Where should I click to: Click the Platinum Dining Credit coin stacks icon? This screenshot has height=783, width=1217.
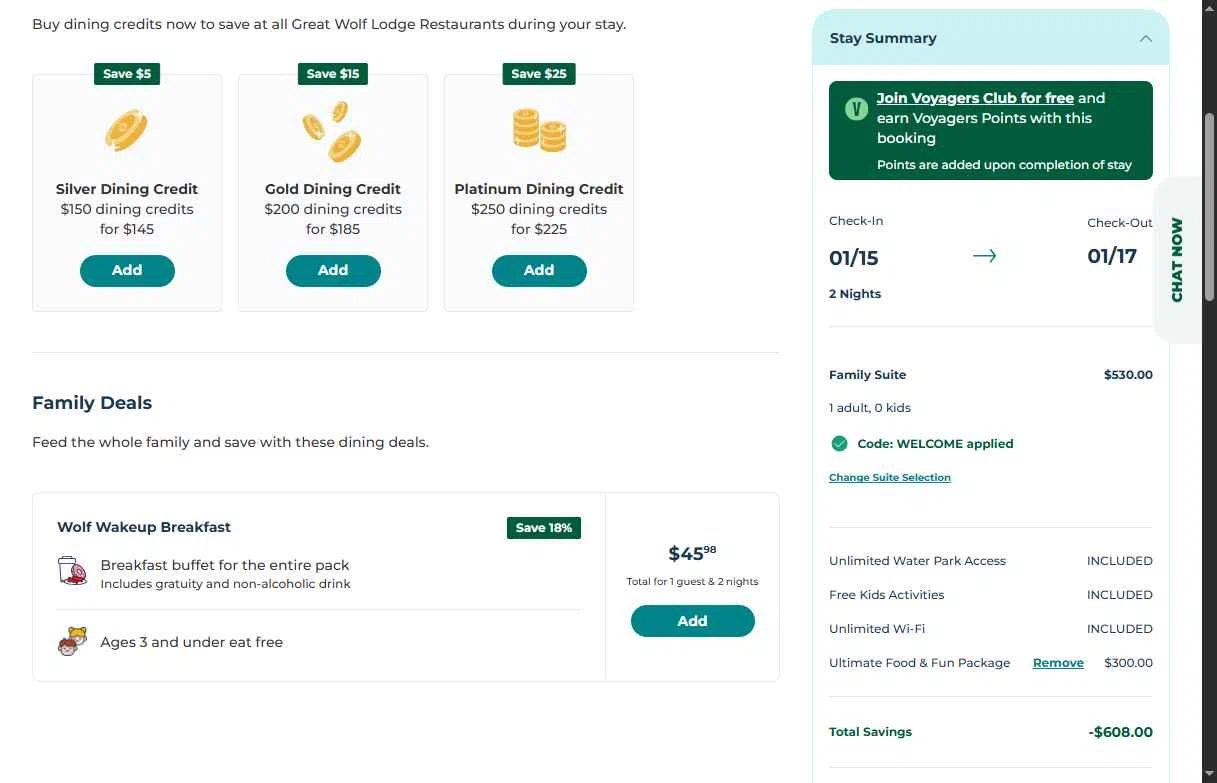click(x=539, y=130)
